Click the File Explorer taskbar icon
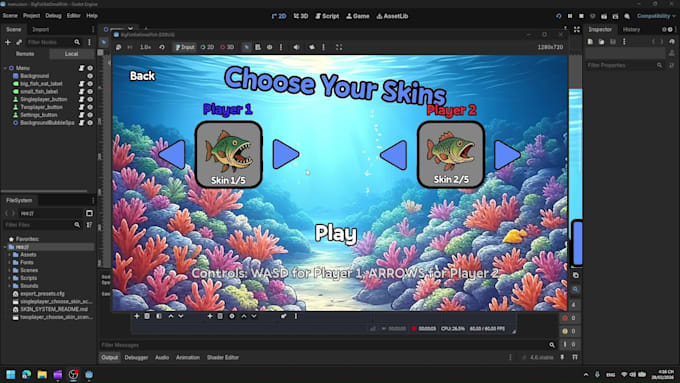The height and width of the screenshot is (383, 680). (42, 375)
